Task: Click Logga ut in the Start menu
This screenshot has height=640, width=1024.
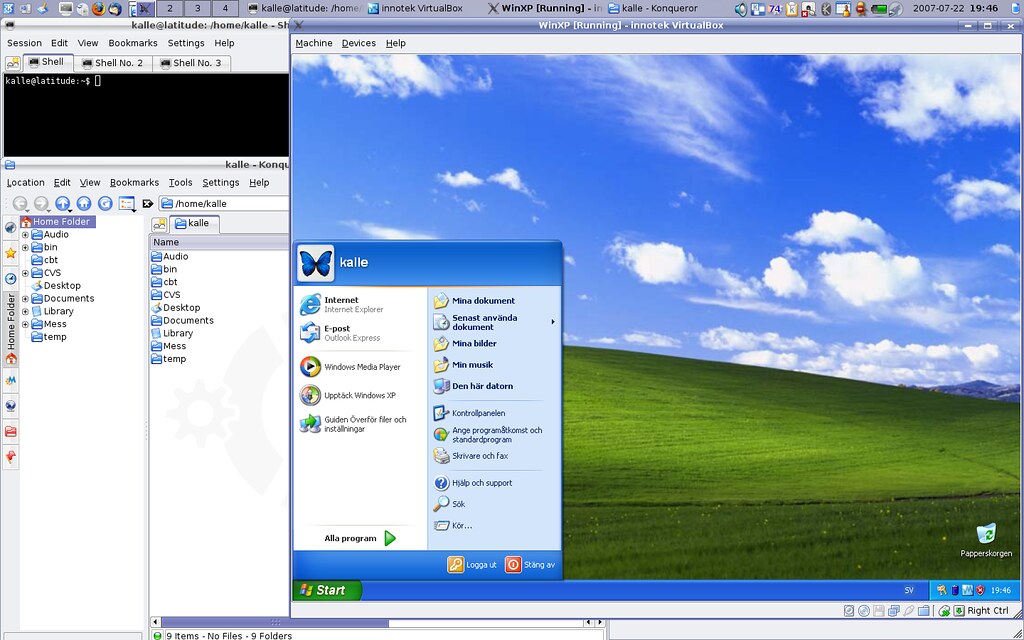Action: (x=472, y=565)
